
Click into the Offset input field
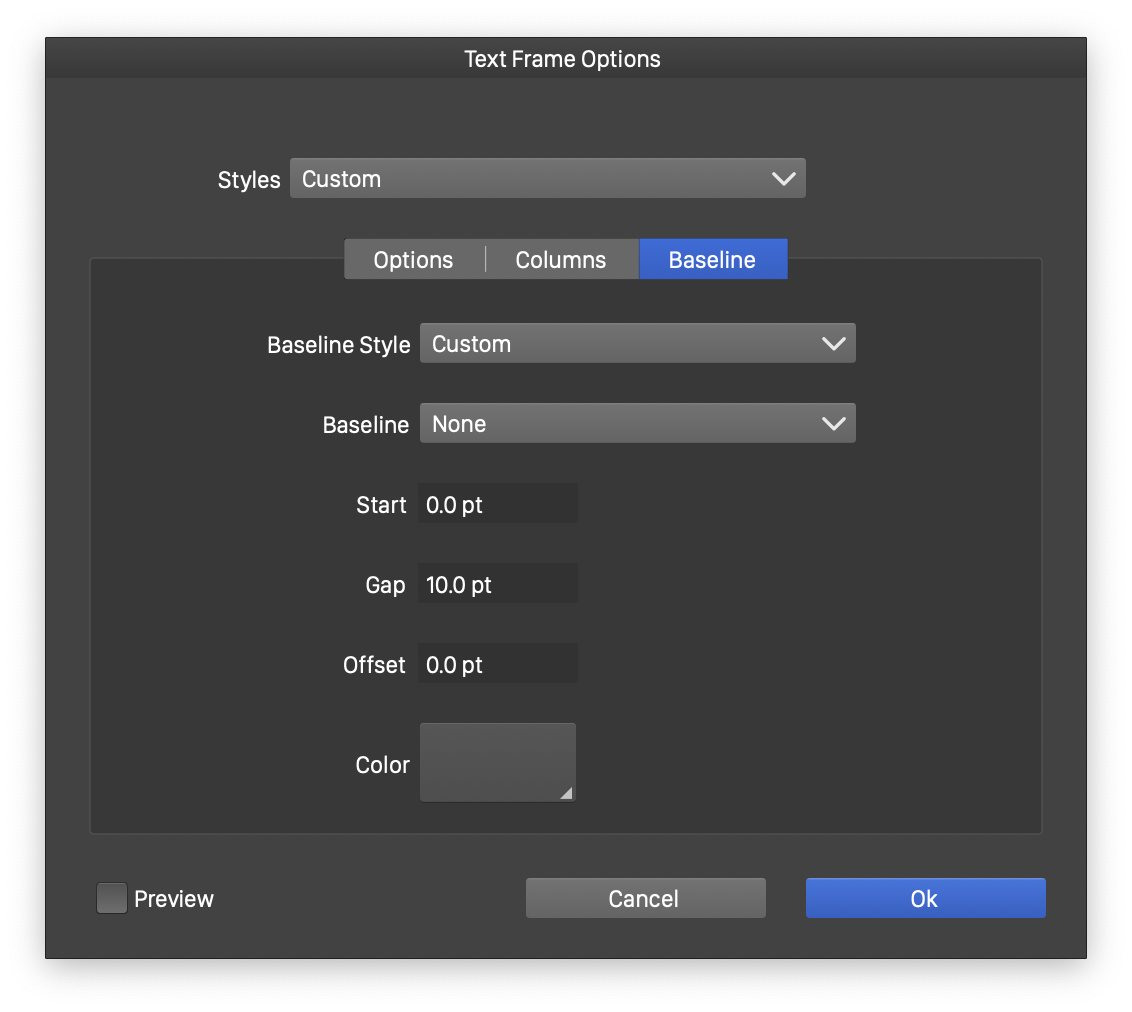498,665
